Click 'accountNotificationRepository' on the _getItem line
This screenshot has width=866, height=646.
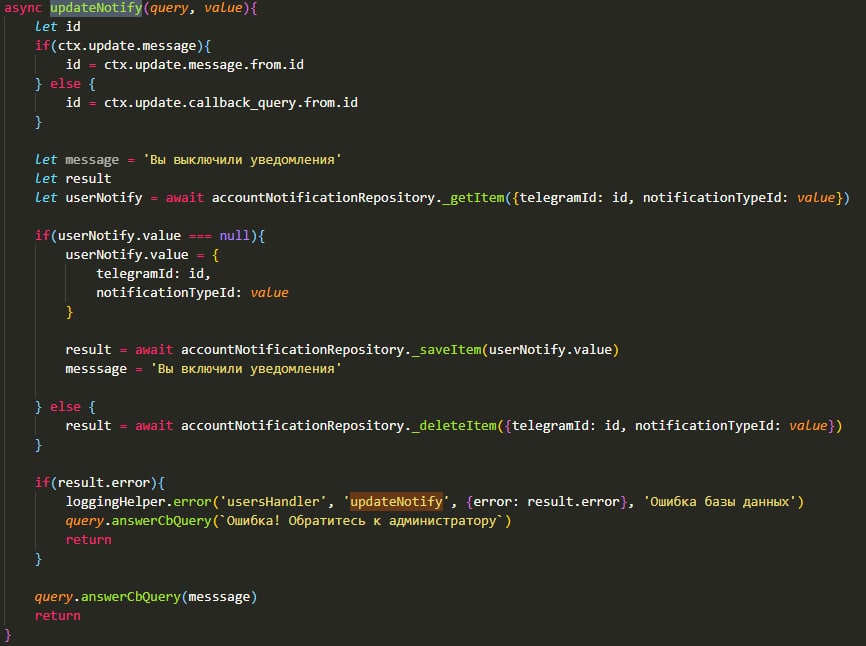324,198
